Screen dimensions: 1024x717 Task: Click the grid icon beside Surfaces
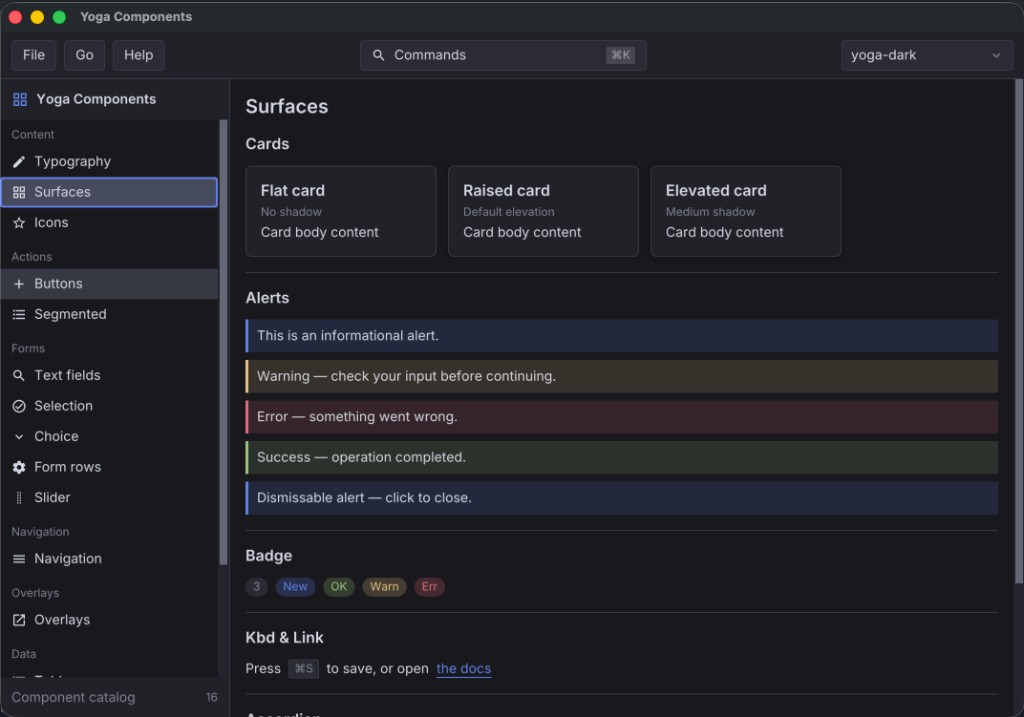tap(19, 192)
